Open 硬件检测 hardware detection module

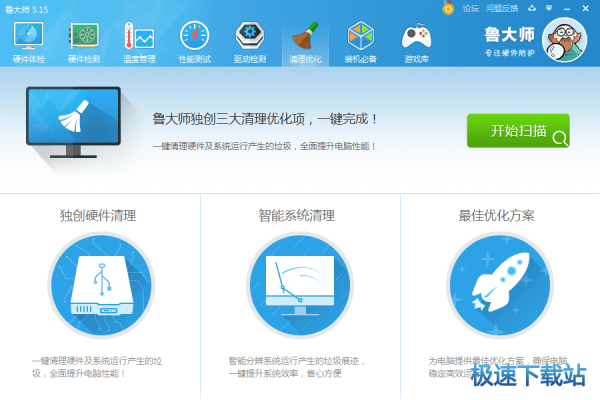pos(84,42)
